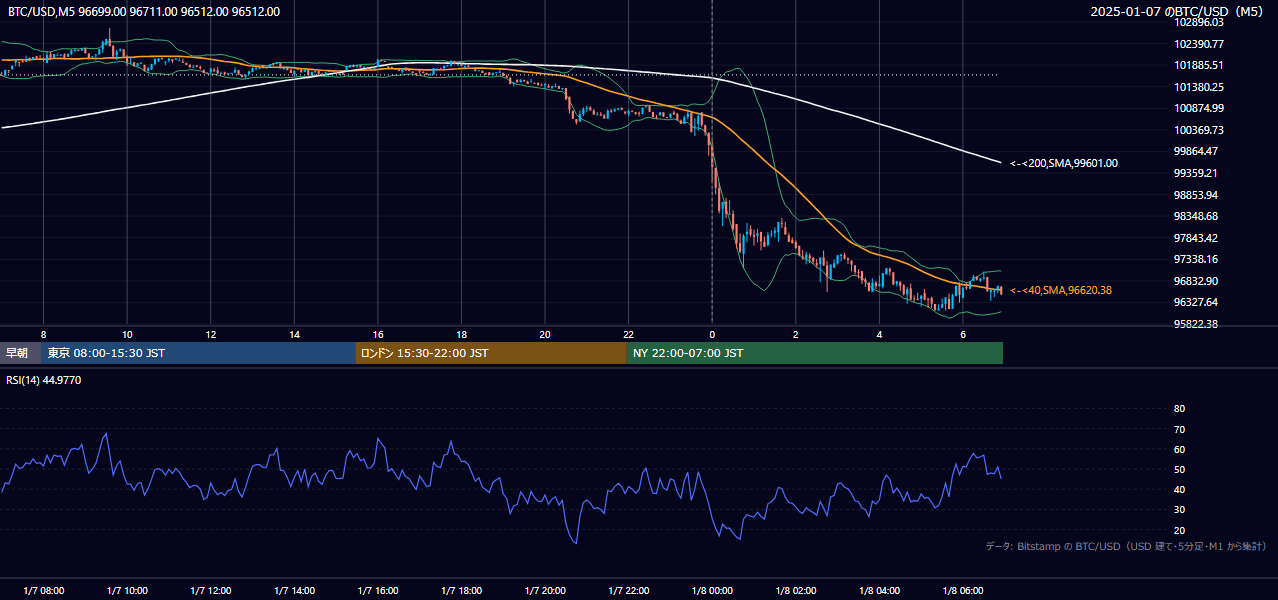Click the 1/7 12:00 bottom time label
The image size is (1278, 600).
coord(211,591)
